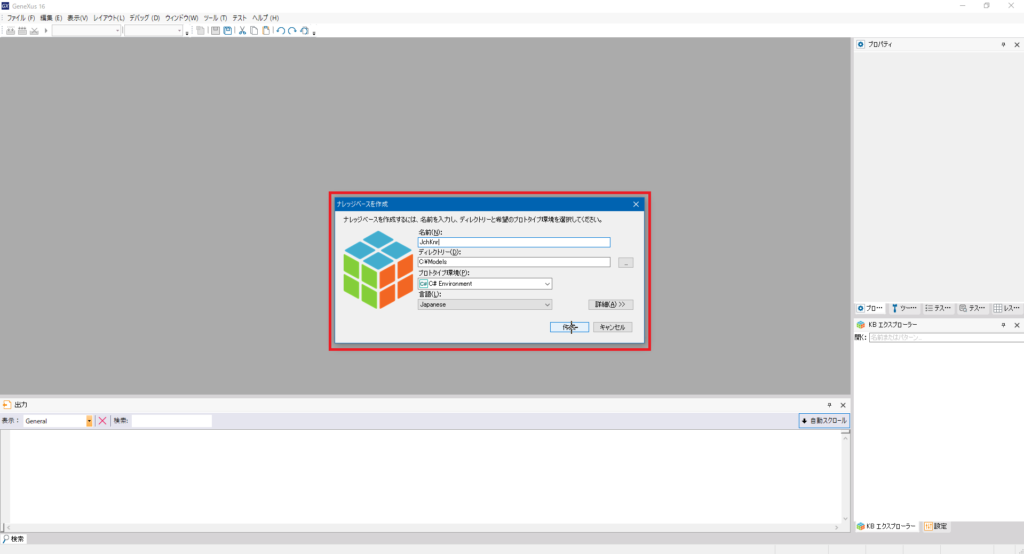
Task: Click the Copy icon in the toolbar
Action: [x=254, y=31]
